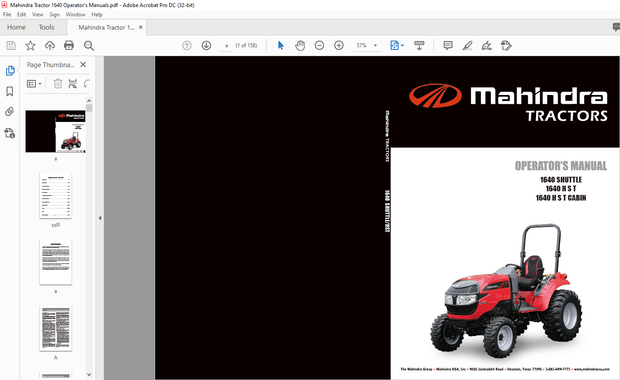Rotate page icon in thumbnails panel
Screen dimensions: 620x380
[86, 83]
